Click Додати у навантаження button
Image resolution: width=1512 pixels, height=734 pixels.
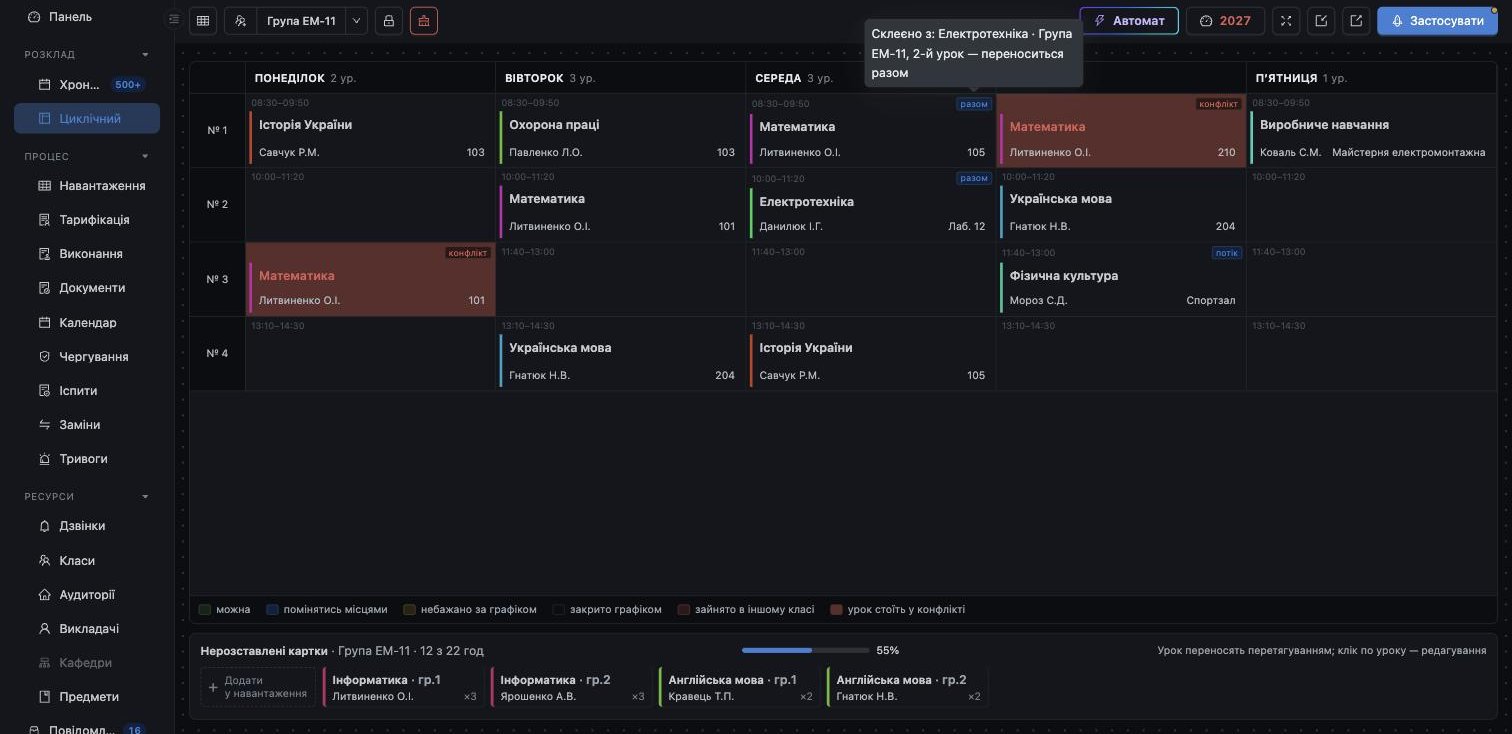point(258,687)
